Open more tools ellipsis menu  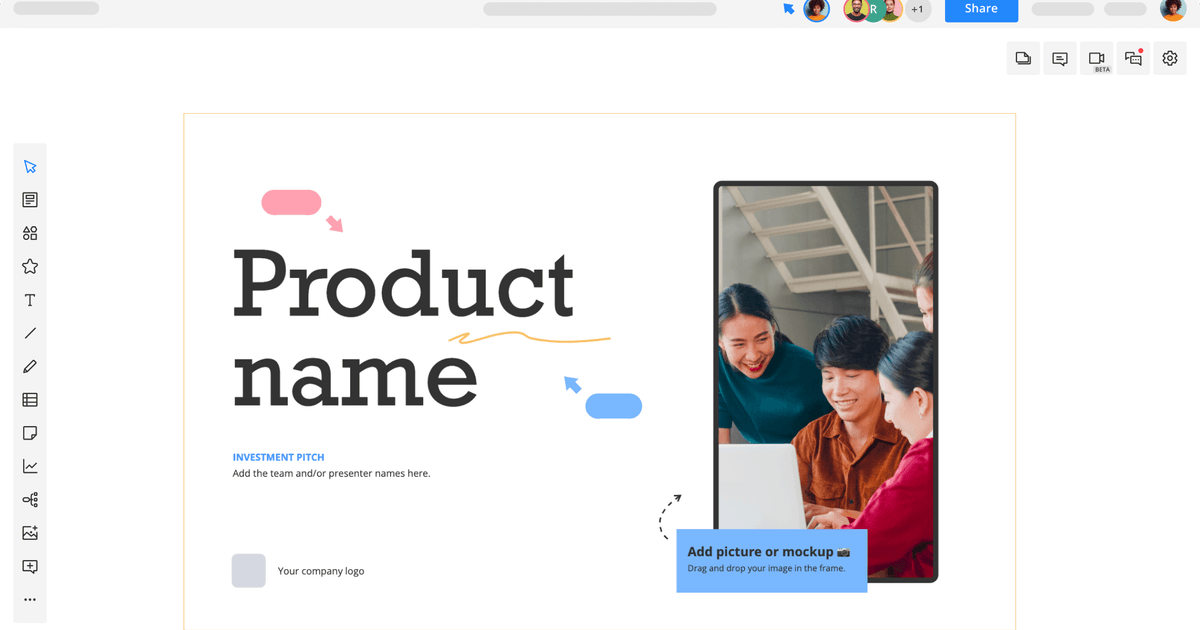click(x=30, y=600)
